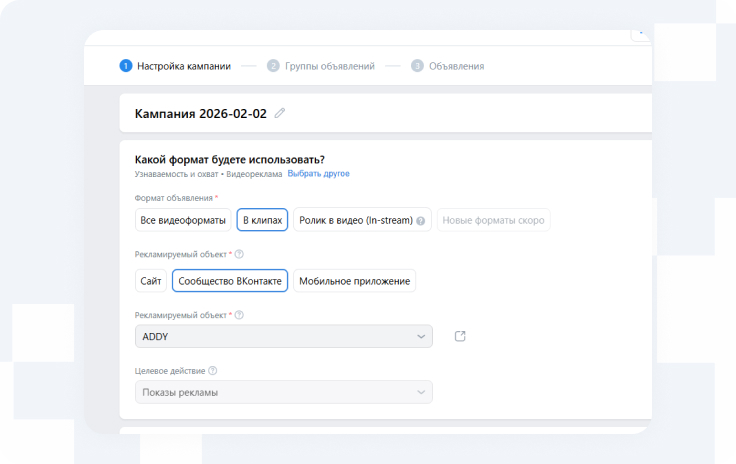Expand the ADDY advertised object dropdown
Image resolution: width=736 pixels, height=464 pixels.
coord(283,337)
